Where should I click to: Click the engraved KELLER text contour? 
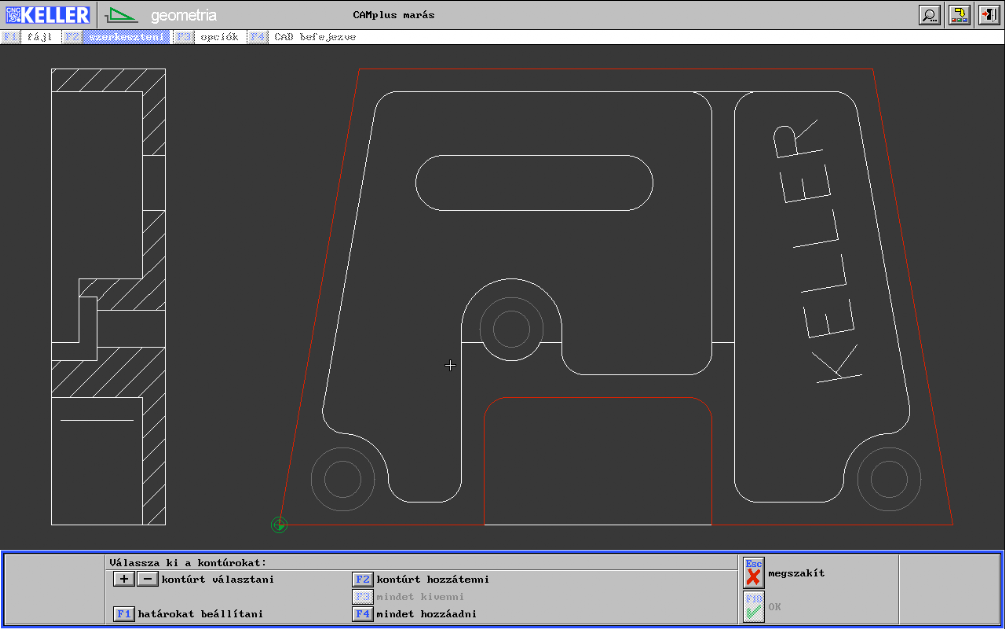(817, 251)
